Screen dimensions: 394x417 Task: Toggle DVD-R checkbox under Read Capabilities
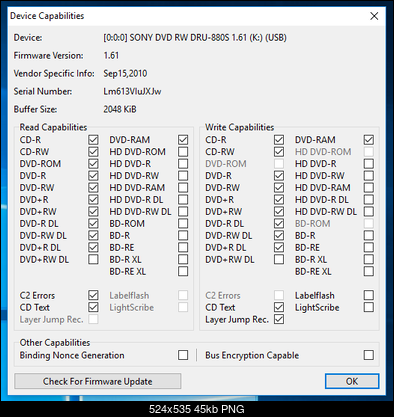[93, 176]
